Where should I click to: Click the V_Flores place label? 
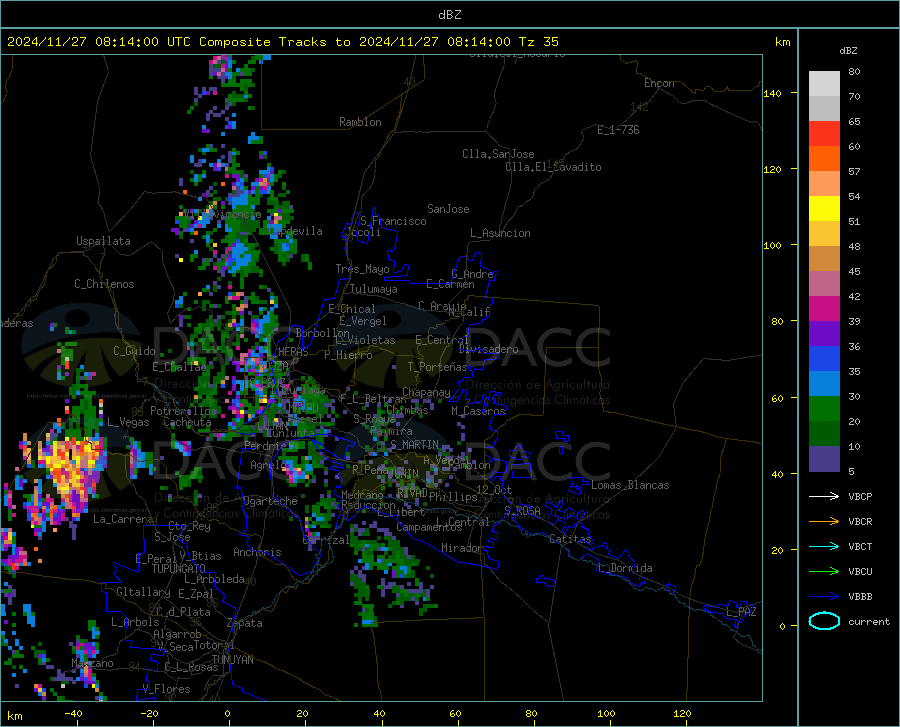[166, 689]
